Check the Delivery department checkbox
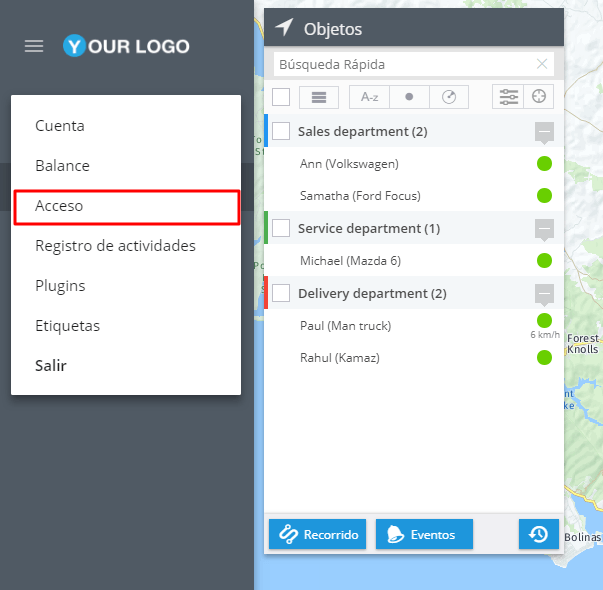This screenshot has width=603, height=590. point(281,293)
